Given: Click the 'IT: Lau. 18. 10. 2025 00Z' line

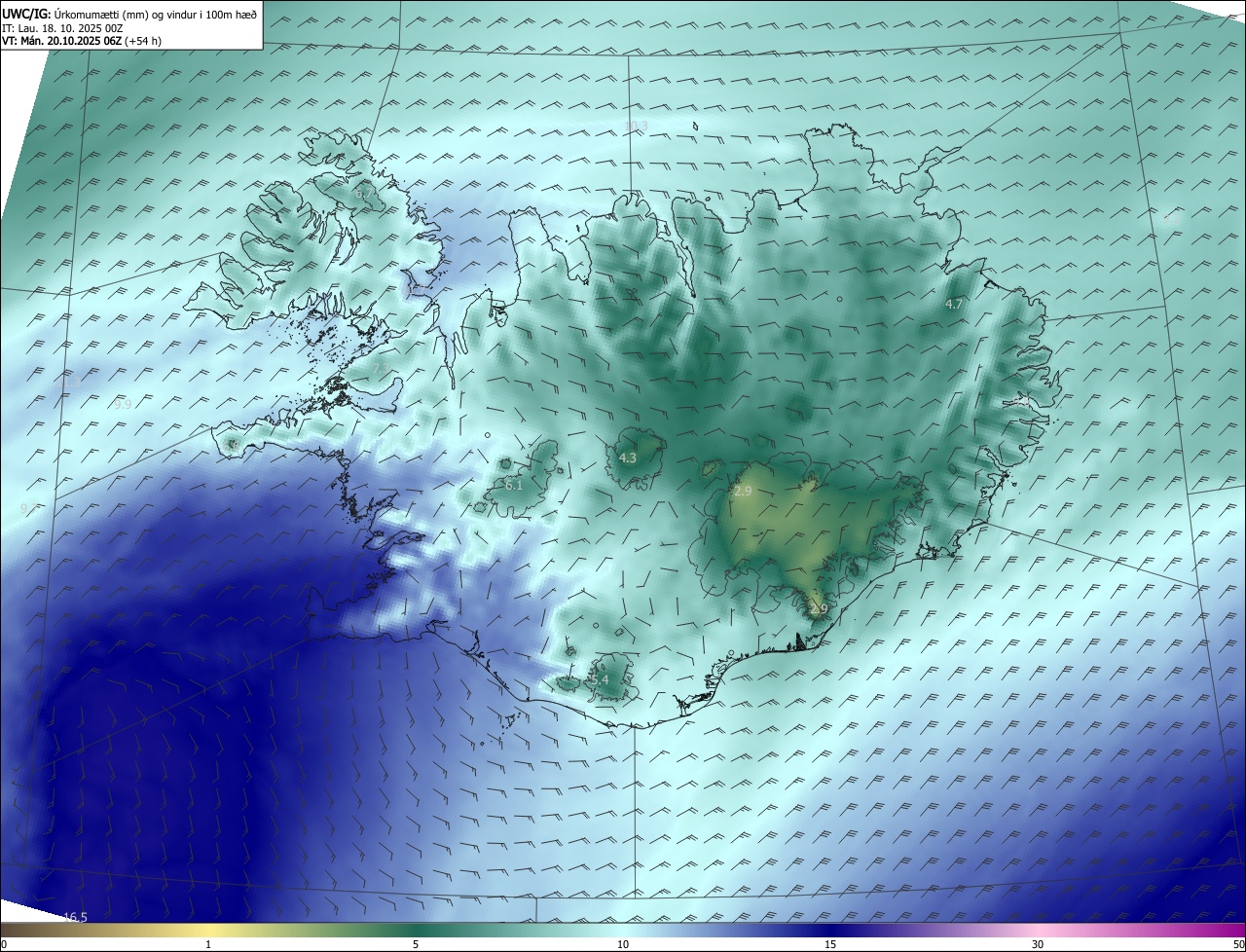Looking at the screenshot, I should point(62,28).
